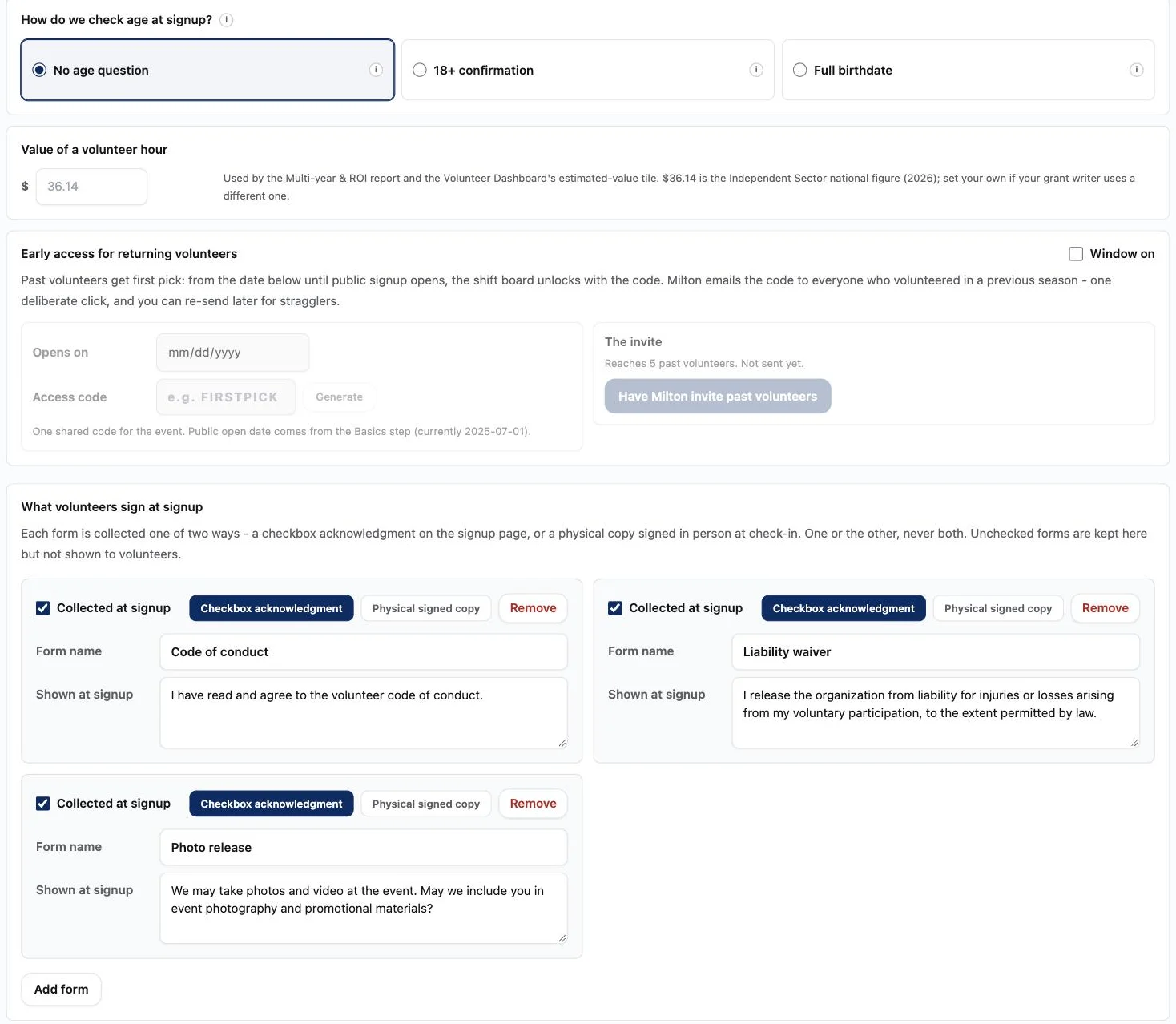Click info icon in No age question card

376,70
